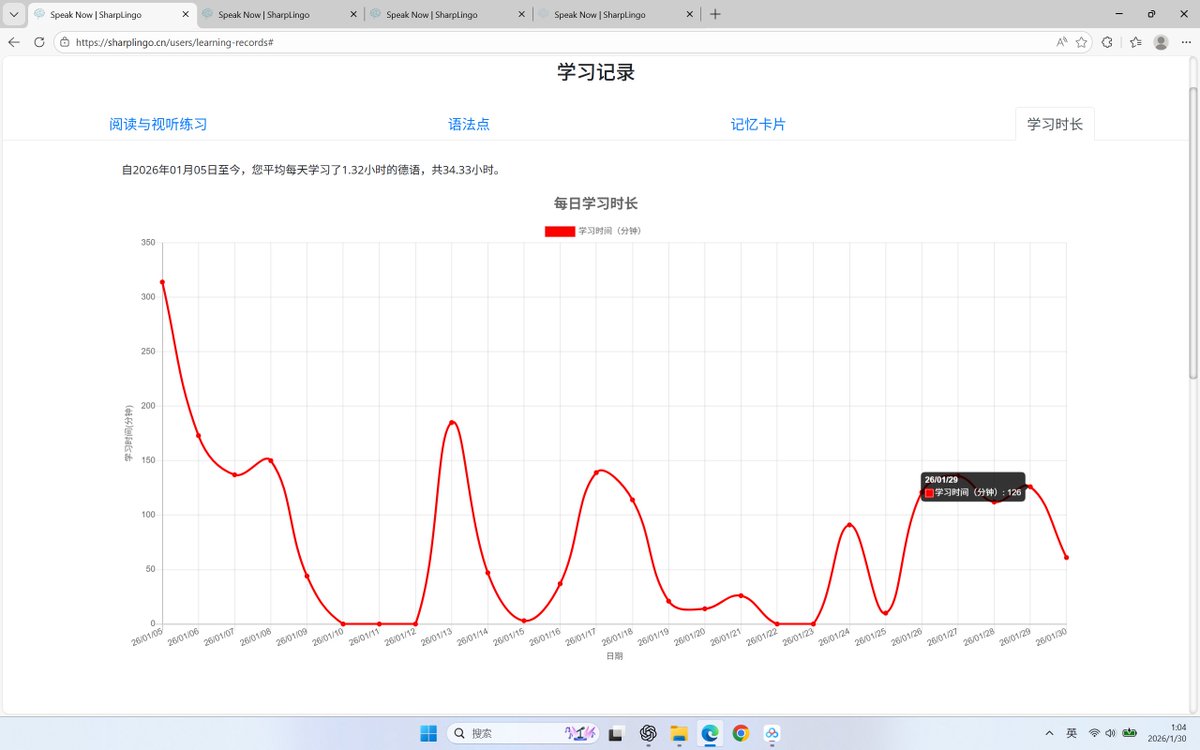Click the average study time summary sentence
The width and height of the screenshot is (1200, 750).
click(x=311, y=170)
